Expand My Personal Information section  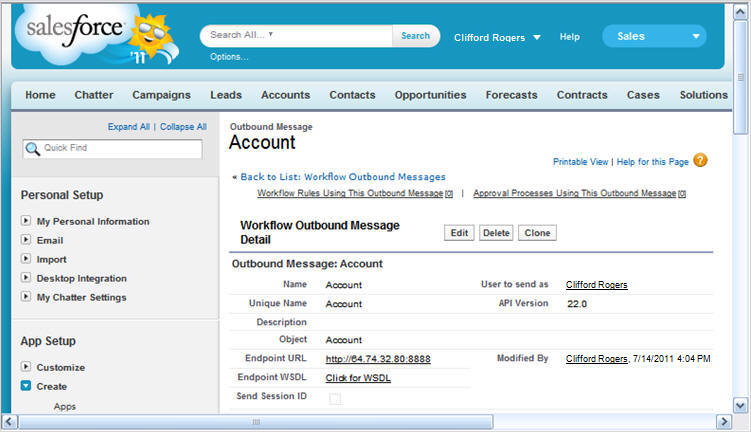[26, 220]
